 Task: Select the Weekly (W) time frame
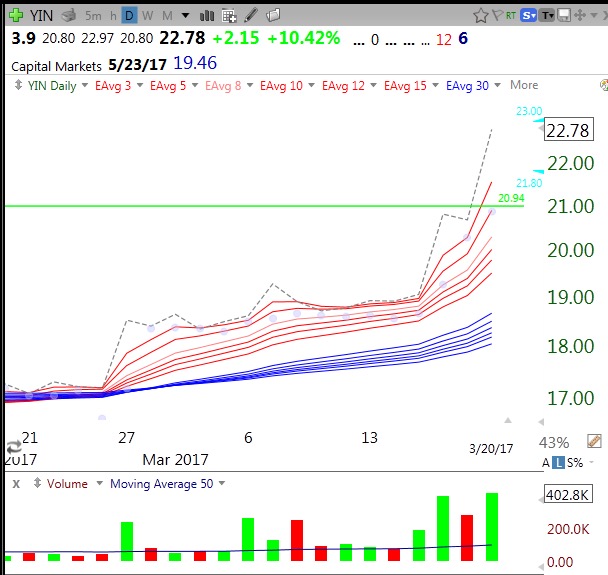[x=147, y=16]
